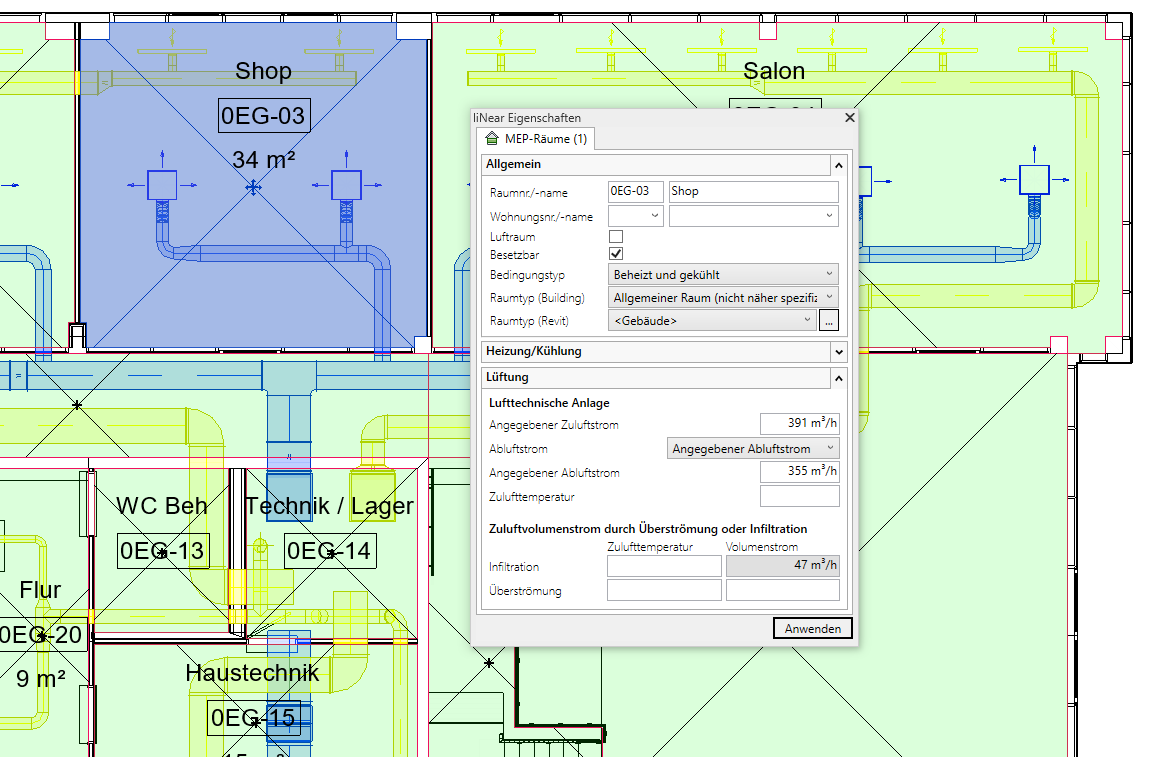
Task: Expand the Heizung/Kühlung section
Action: 838,352
